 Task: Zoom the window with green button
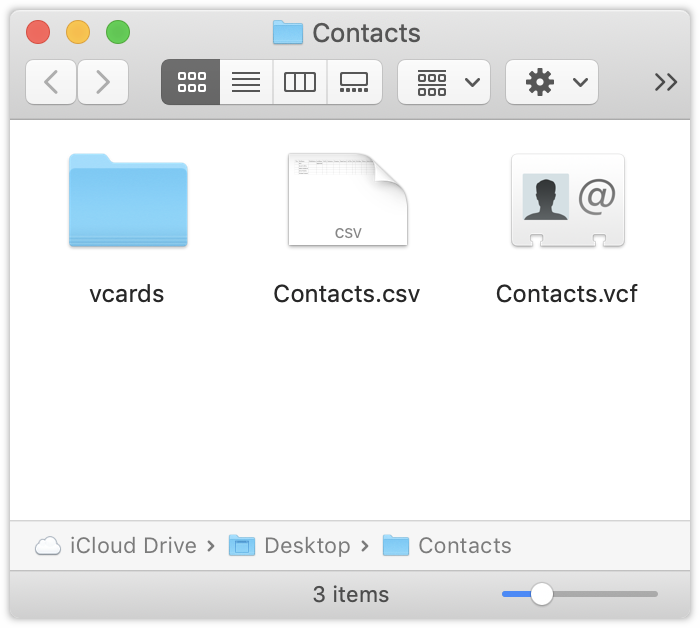click(118, 32)
